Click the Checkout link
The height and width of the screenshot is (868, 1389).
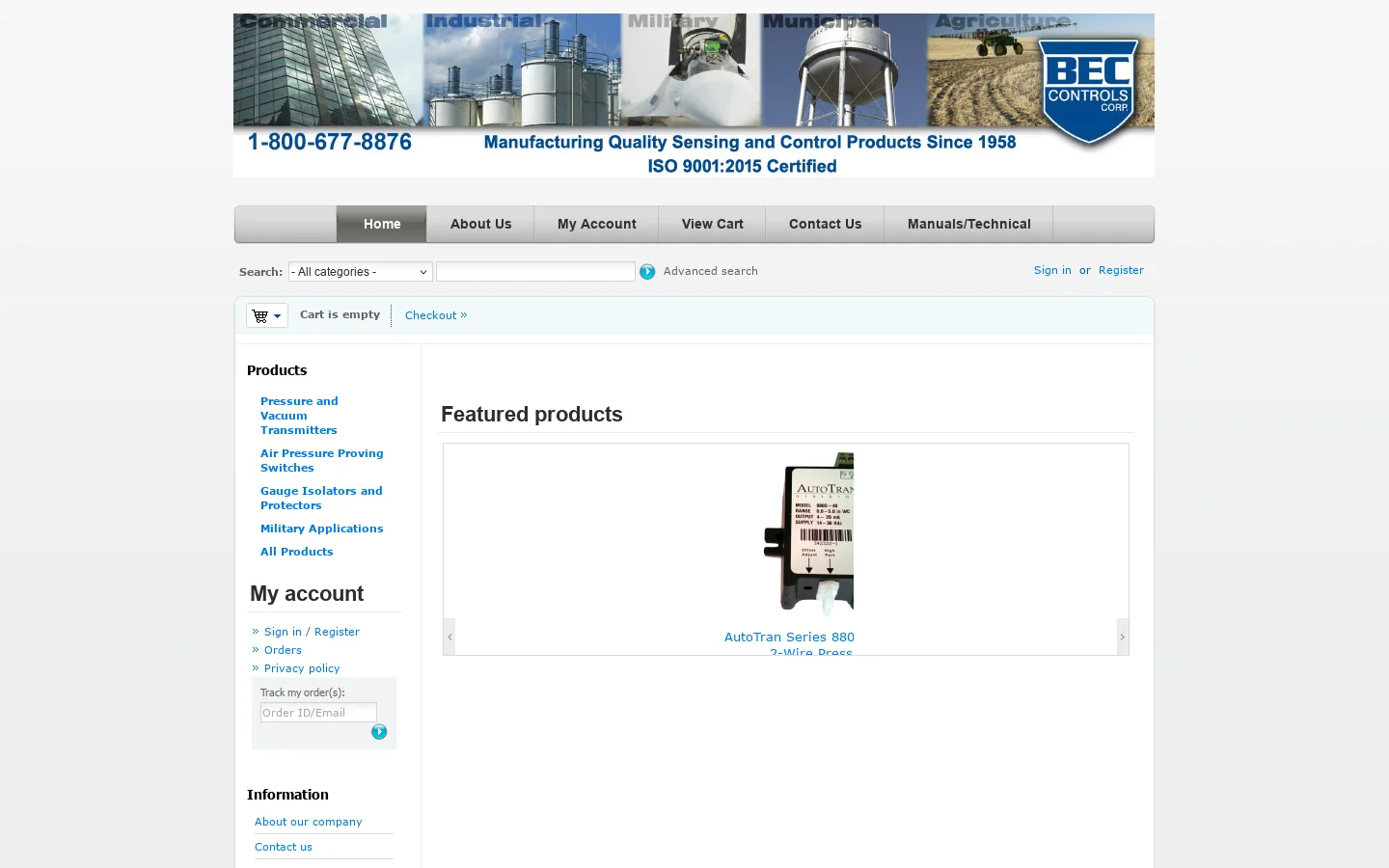click(x=436, y=315)
